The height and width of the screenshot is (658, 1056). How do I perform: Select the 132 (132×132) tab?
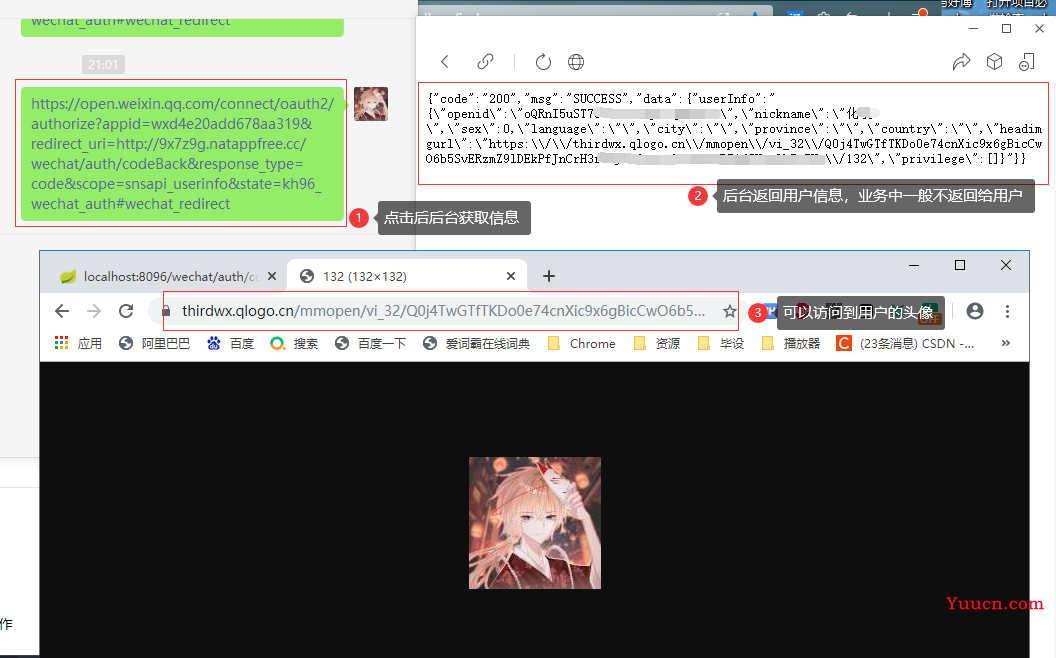[x=407, y=276]
